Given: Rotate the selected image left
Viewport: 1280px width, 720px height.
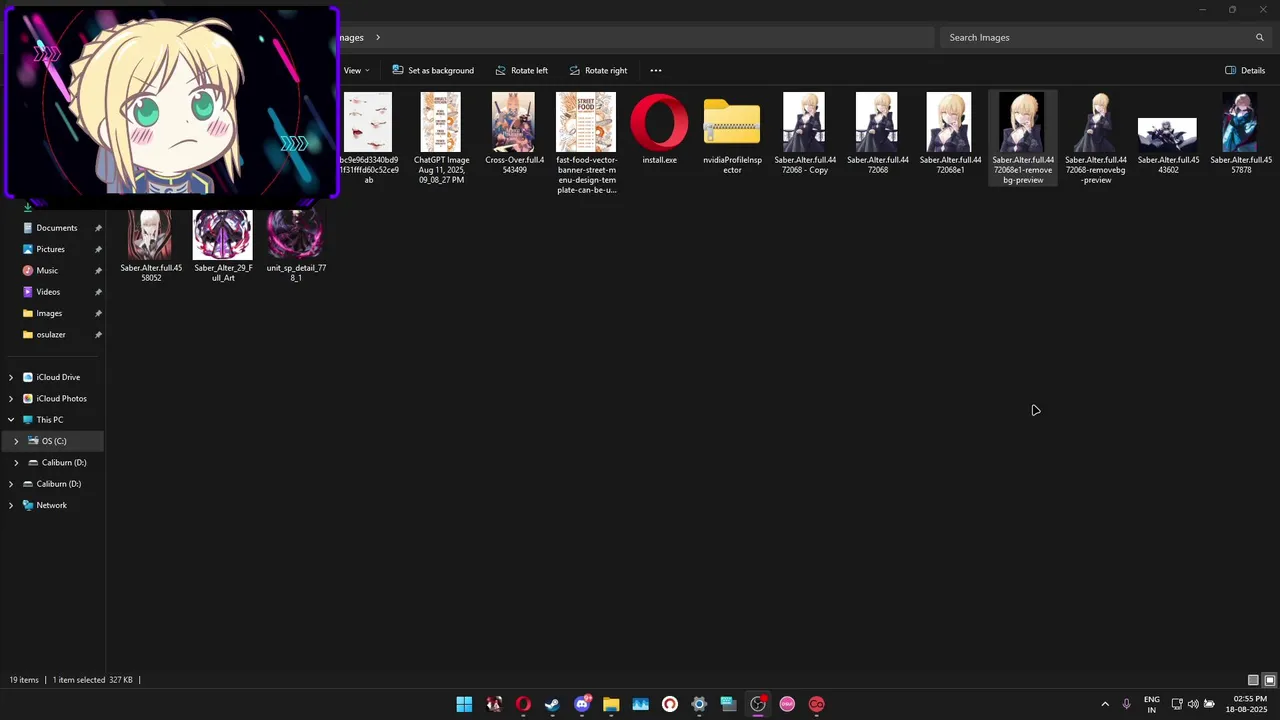Looking at the screenshot, I should tap(521, 70).
